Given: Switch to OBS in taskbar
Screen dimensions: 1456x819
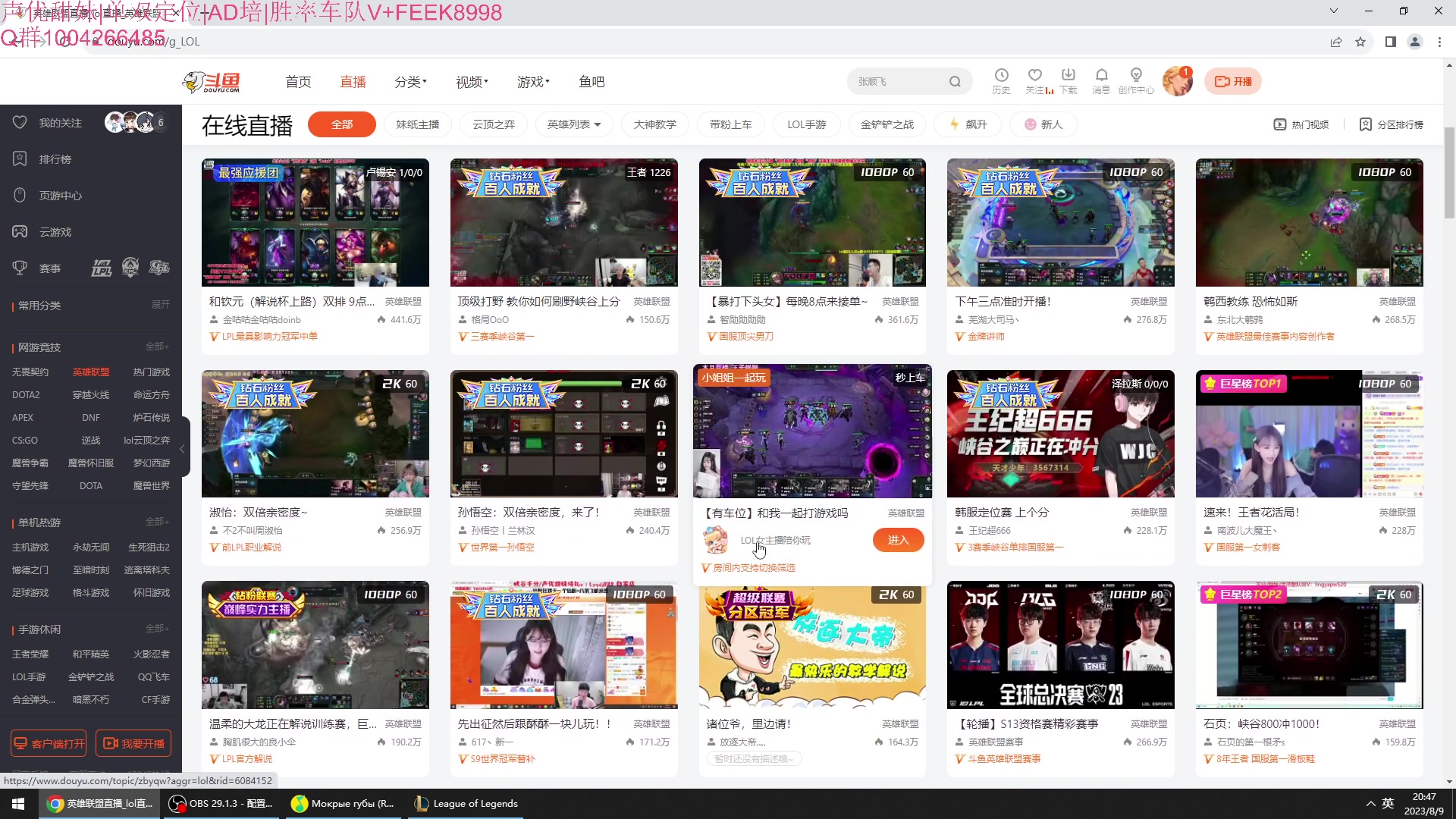Looking at the screenshot, I should pyautogui.click(x=221, y=804).
